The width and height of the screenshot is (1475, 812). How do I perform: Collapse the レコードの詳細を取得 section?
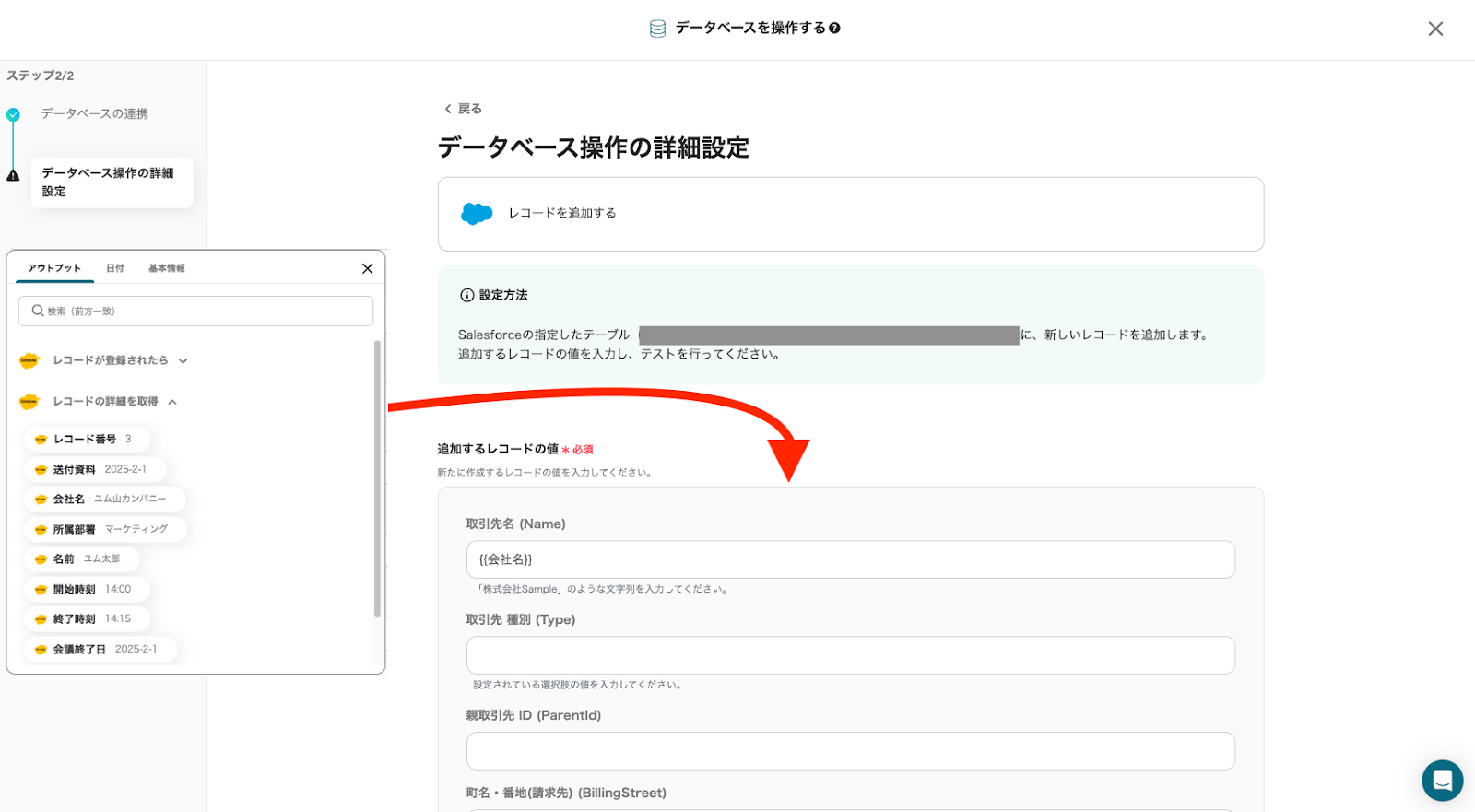tap(172, 402)
